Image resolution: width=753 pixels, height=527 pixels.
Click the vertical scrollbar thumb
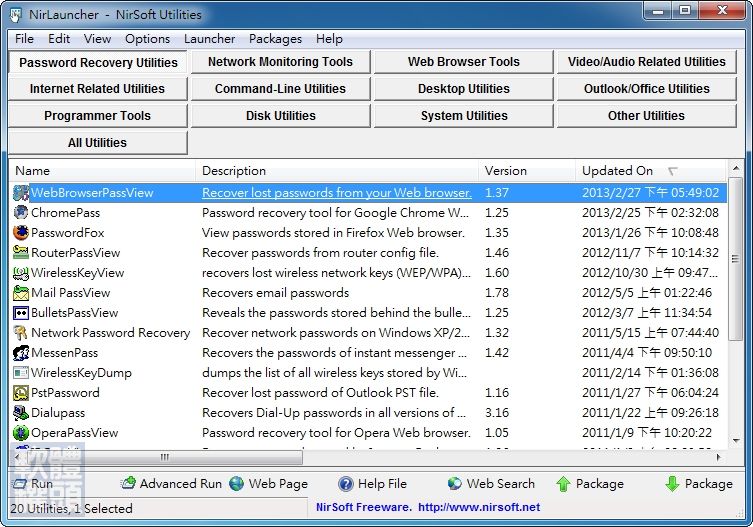pyautogui.click(x=736, y=258)
